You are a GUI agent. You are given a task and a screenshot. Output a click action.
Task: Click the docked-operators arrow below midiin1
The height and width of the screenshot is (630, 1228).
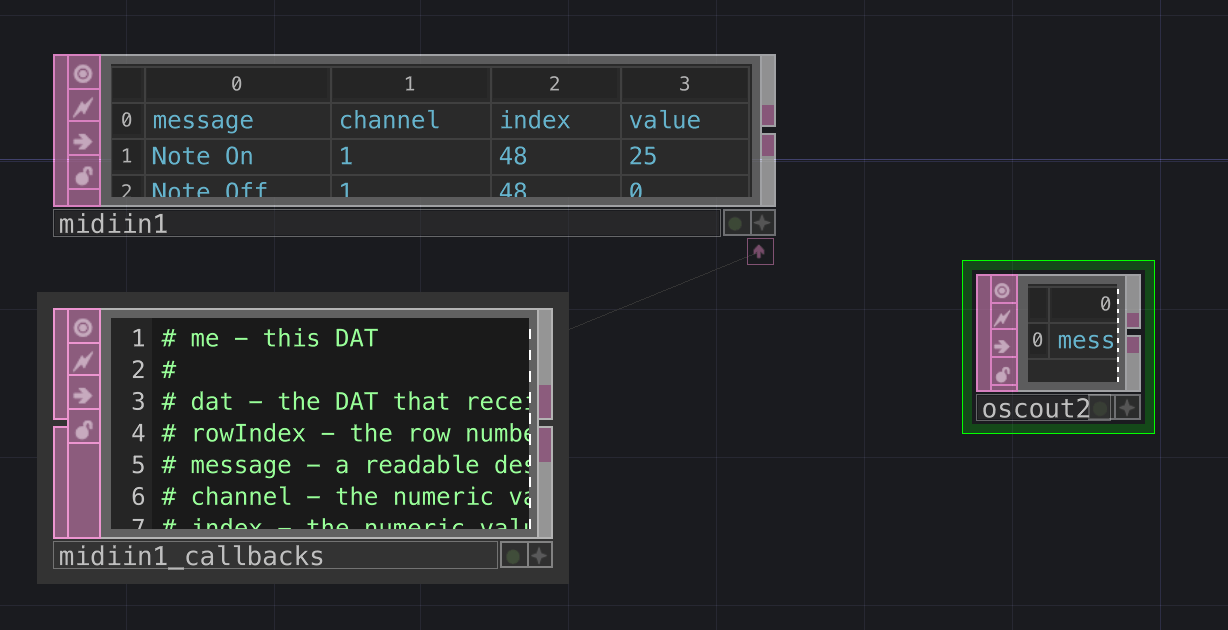(759, 252)
